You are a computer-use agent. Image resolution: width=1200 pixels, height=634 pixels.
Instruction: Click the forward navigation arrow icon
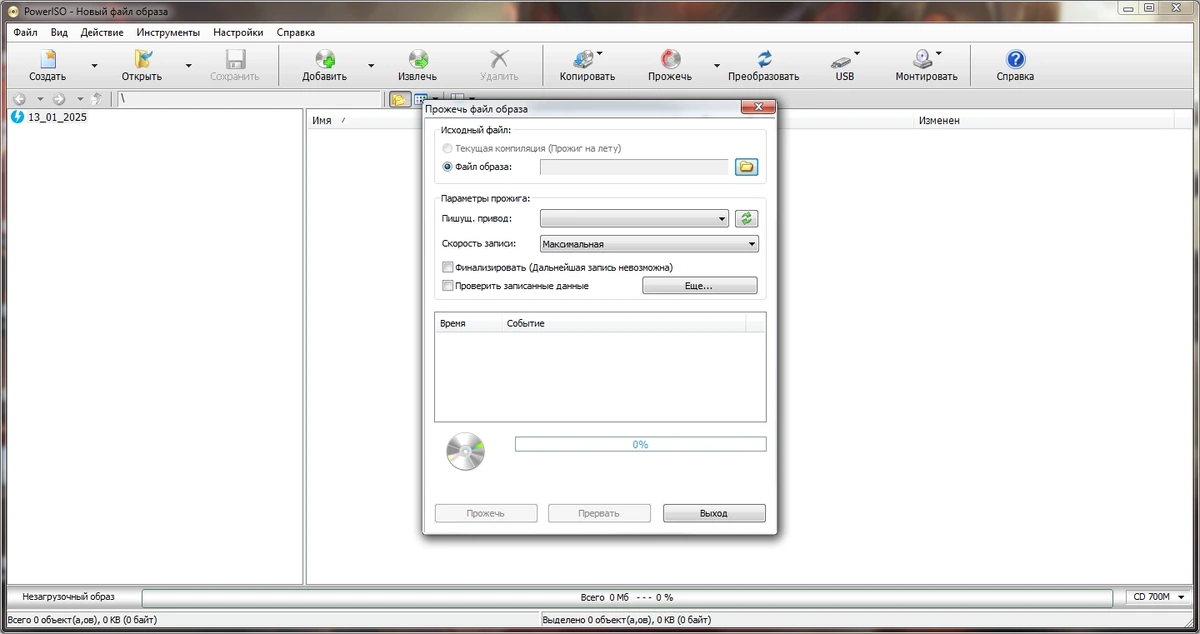tap(59, 99)
